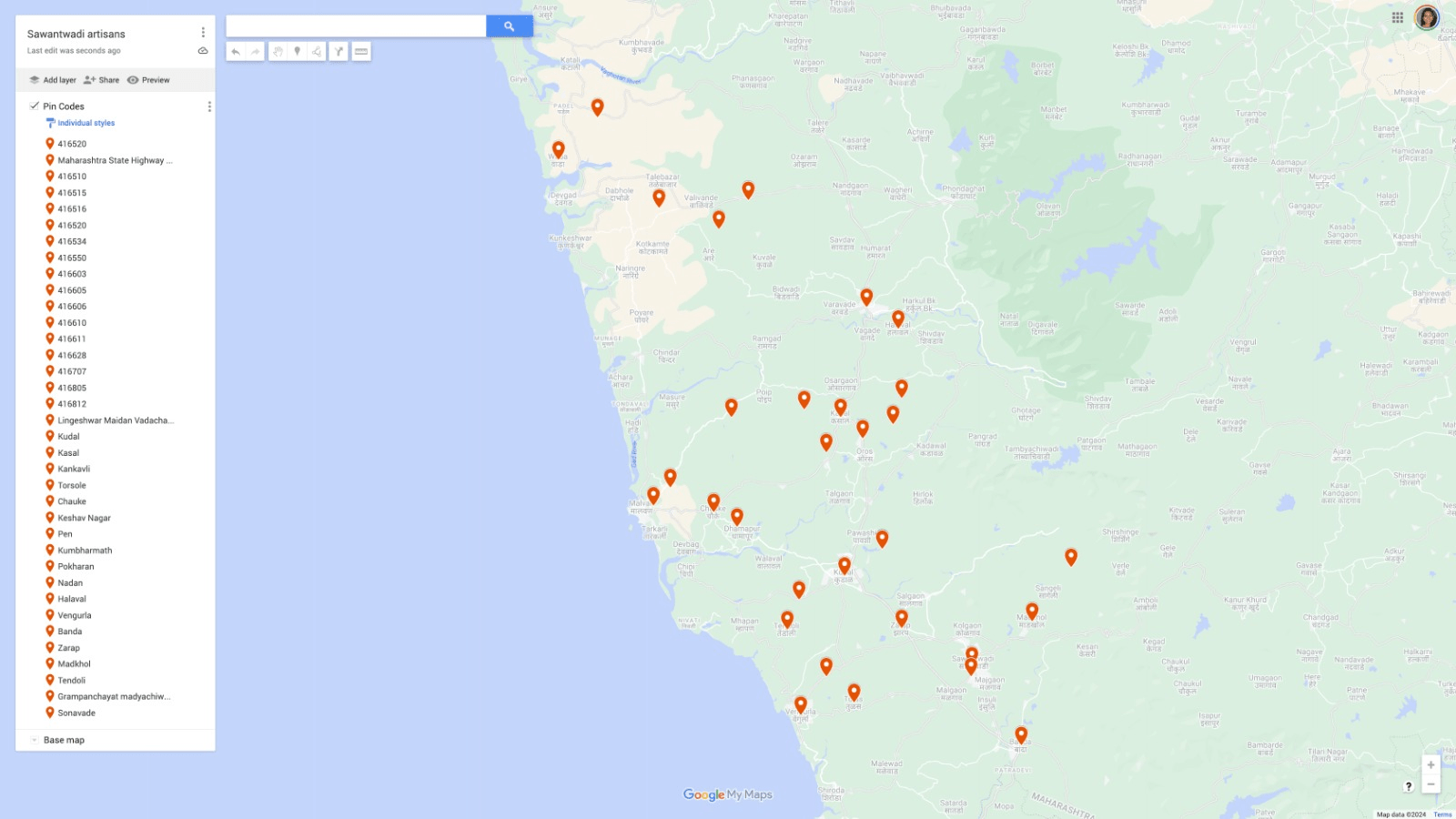The height and width of the screenshot is (819, 1456).
Task: Select Maharashtra State Highway list item
Action: (x=116, y=160)
